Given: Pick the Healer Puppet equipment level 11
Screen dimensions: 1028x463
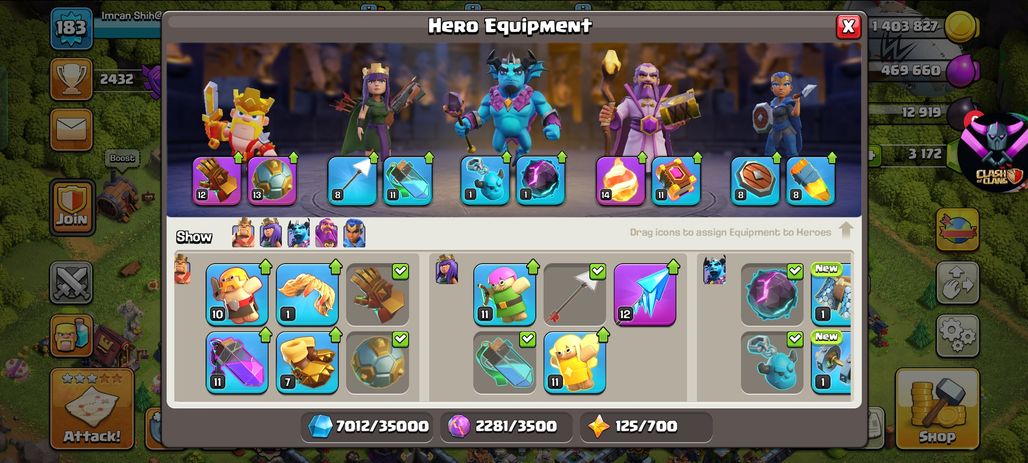Looking at the screenshot, I should (574, 362).
